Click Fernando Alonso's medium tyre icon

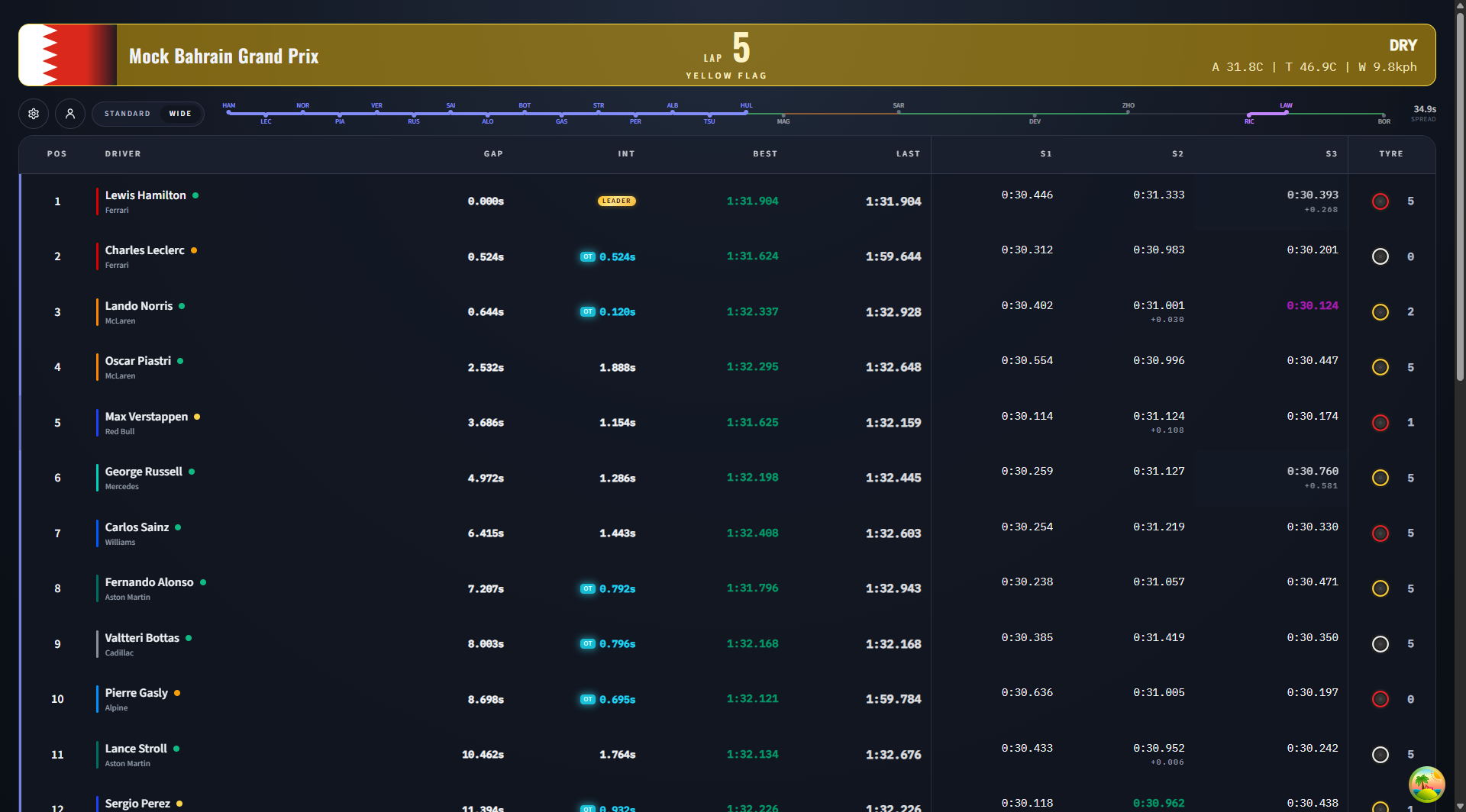click(x=1380, y=588)
